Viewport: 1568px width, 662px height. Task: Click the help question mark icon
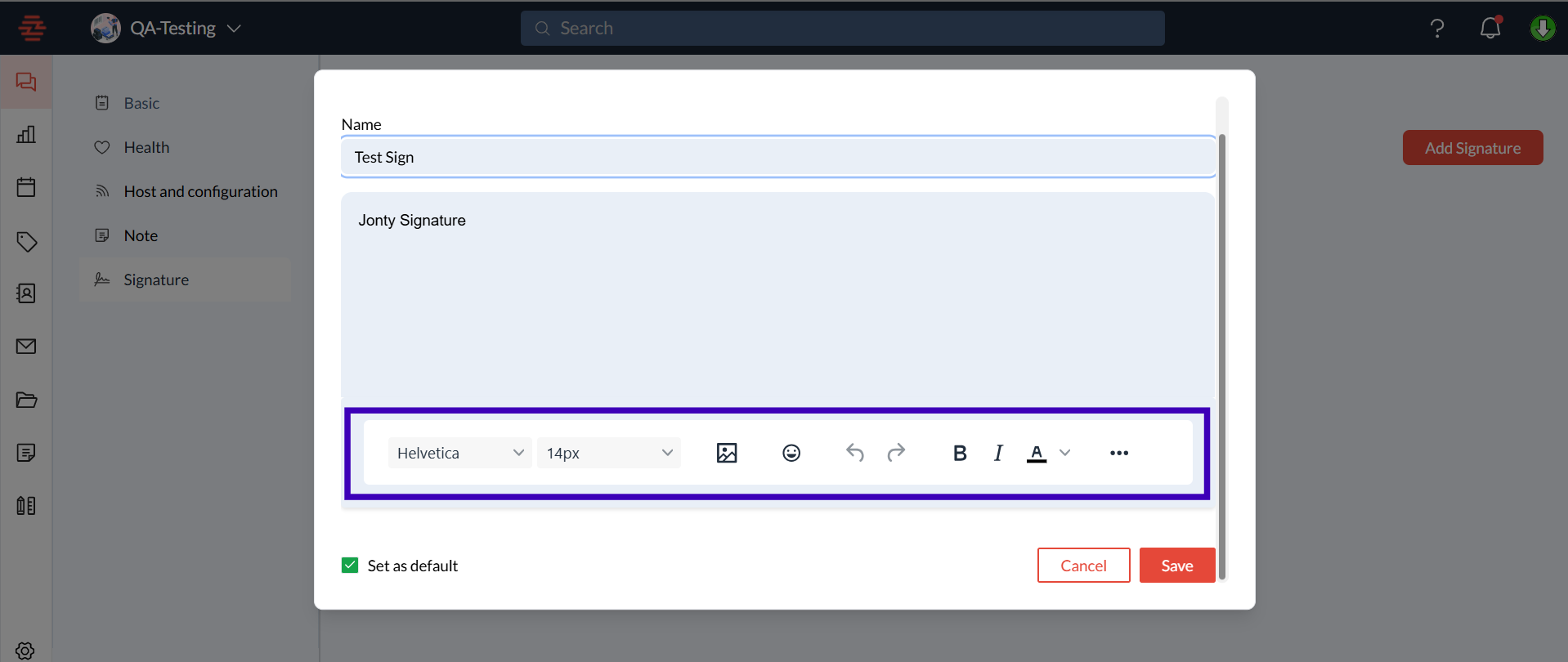point(1437,29)
